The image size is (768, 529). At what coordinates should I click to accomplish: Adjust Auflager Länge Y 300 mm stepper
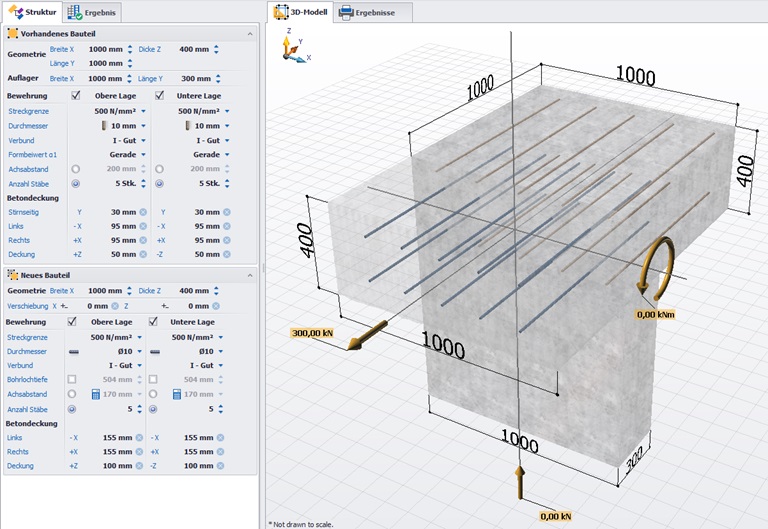(x=218, y=78)
